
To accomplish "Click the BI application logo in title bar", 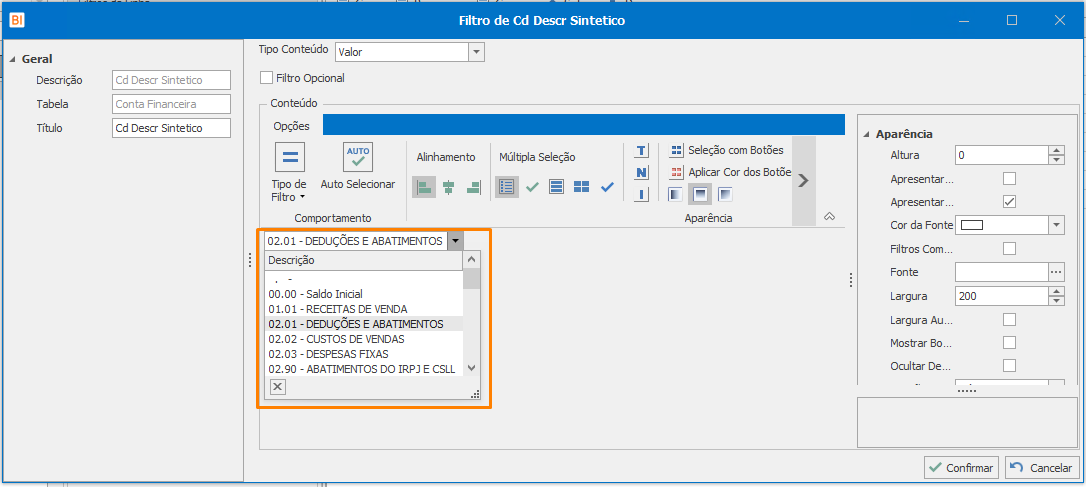I will tap(18, 21).
